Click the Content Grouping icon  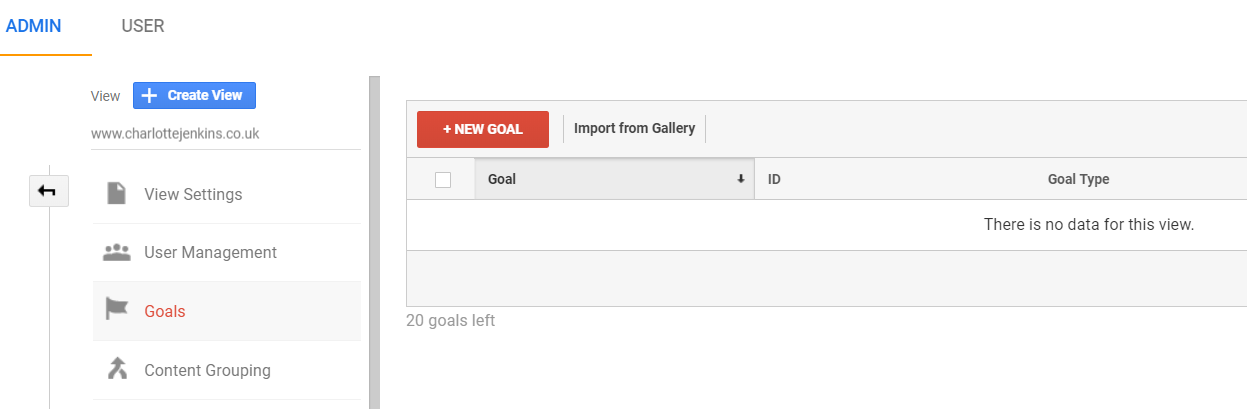pyautogui.click(x=117, y=370)
